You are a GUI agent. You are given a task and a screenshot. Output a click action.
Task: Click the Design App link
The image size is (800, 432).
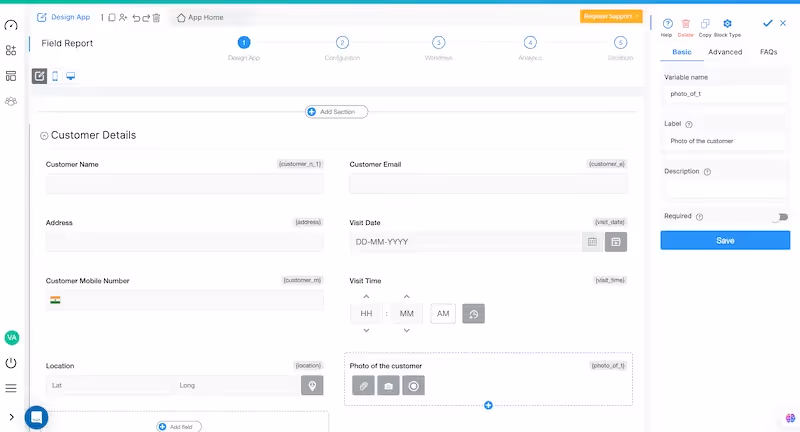point(63,17)
